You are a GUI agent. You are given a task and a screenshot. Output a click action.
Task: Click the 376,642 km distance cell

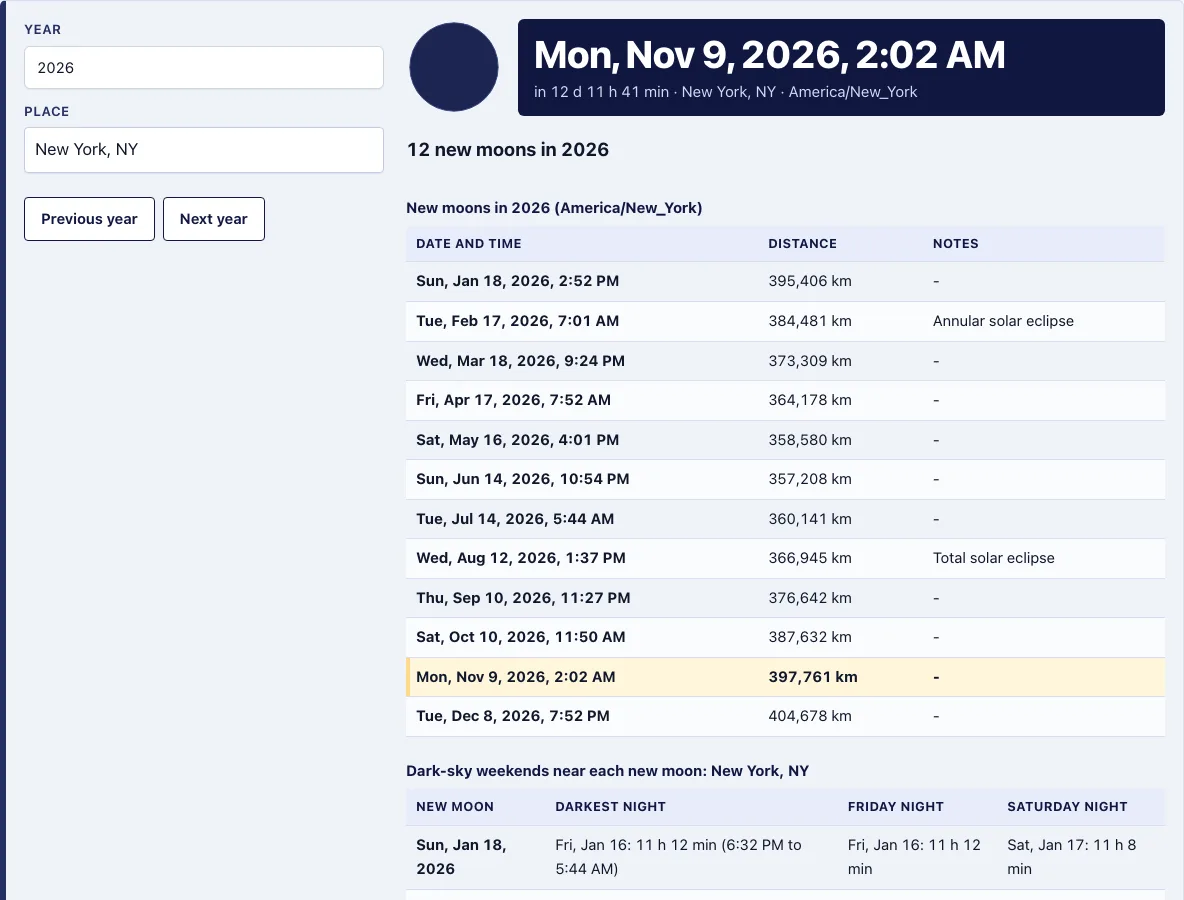(x=809, y=598)
